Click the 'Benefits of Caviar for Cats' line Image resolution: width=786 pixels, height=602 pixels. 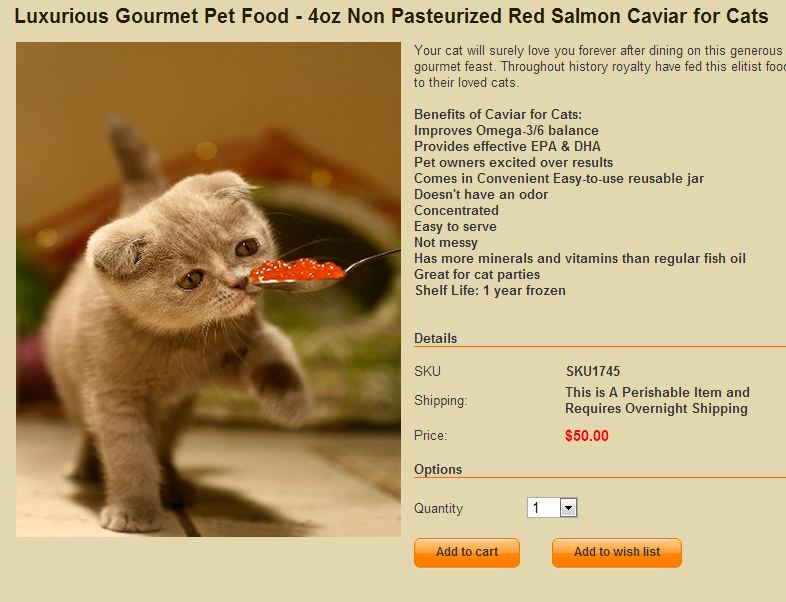(x=498, y=114)
